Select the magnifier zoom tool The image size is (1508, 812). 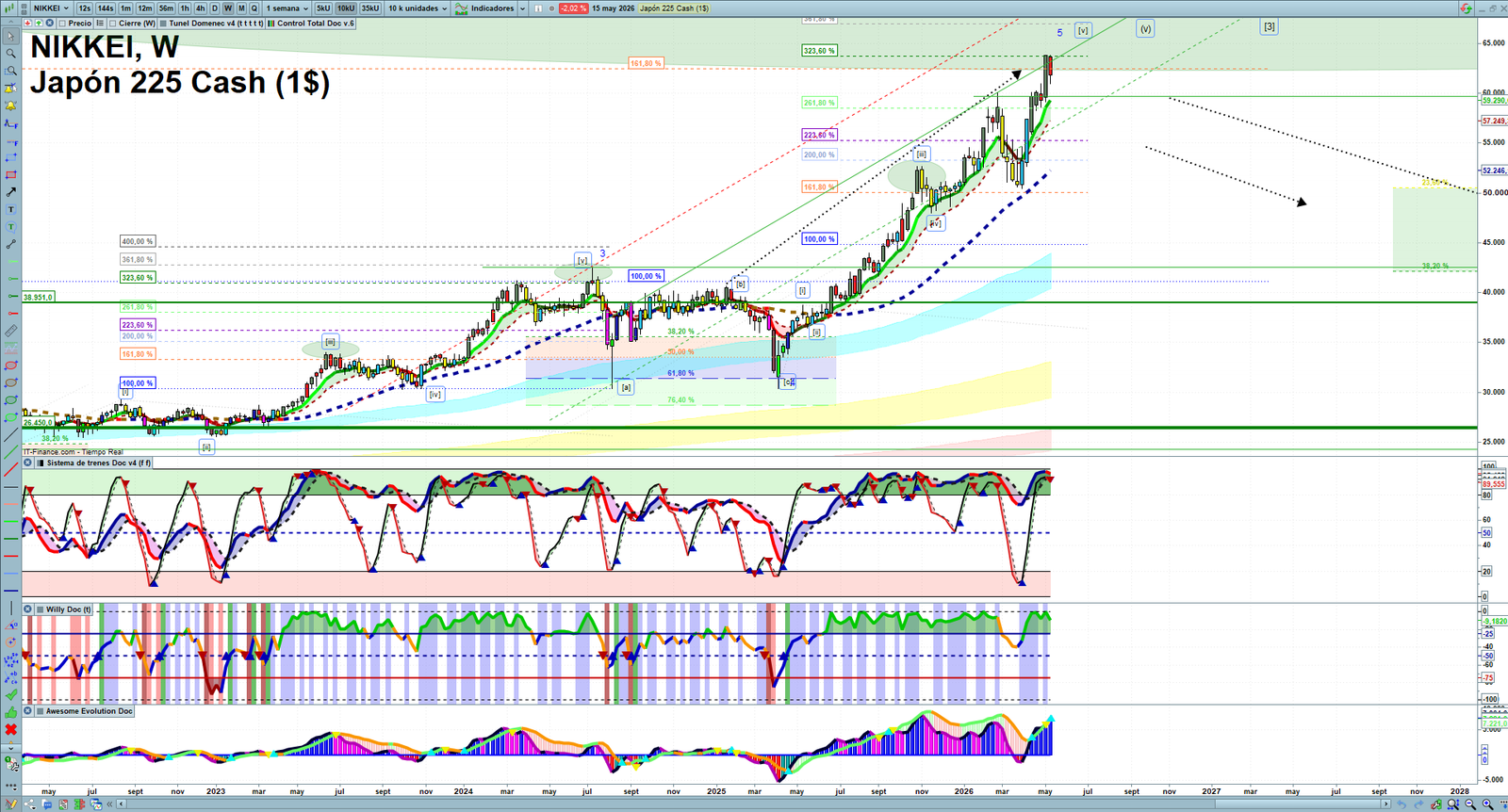[x=10, y=53]
